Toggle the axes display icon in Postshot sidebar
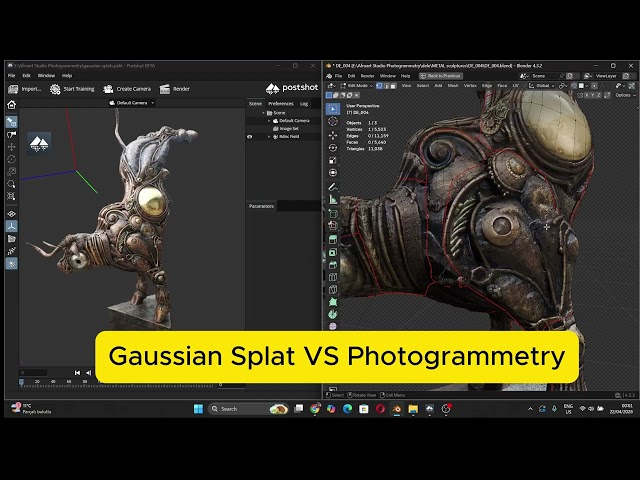The image size is (640, 480). coord(11,226)
